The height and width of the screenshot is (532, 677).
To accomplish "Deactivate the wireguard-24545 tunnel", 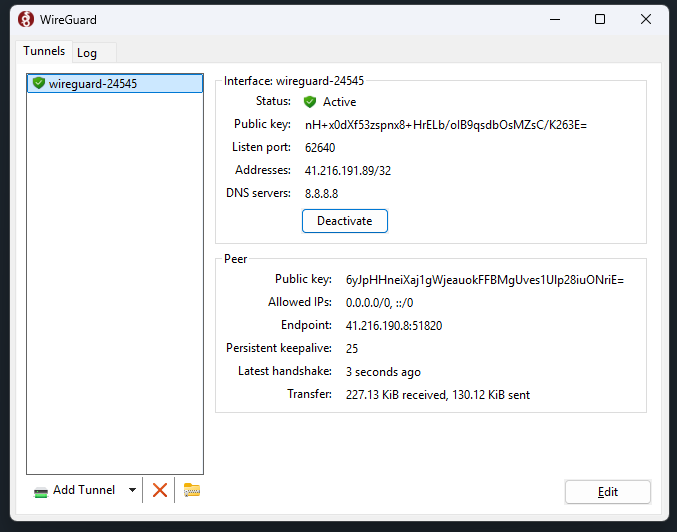I will (x=345, y=221).
